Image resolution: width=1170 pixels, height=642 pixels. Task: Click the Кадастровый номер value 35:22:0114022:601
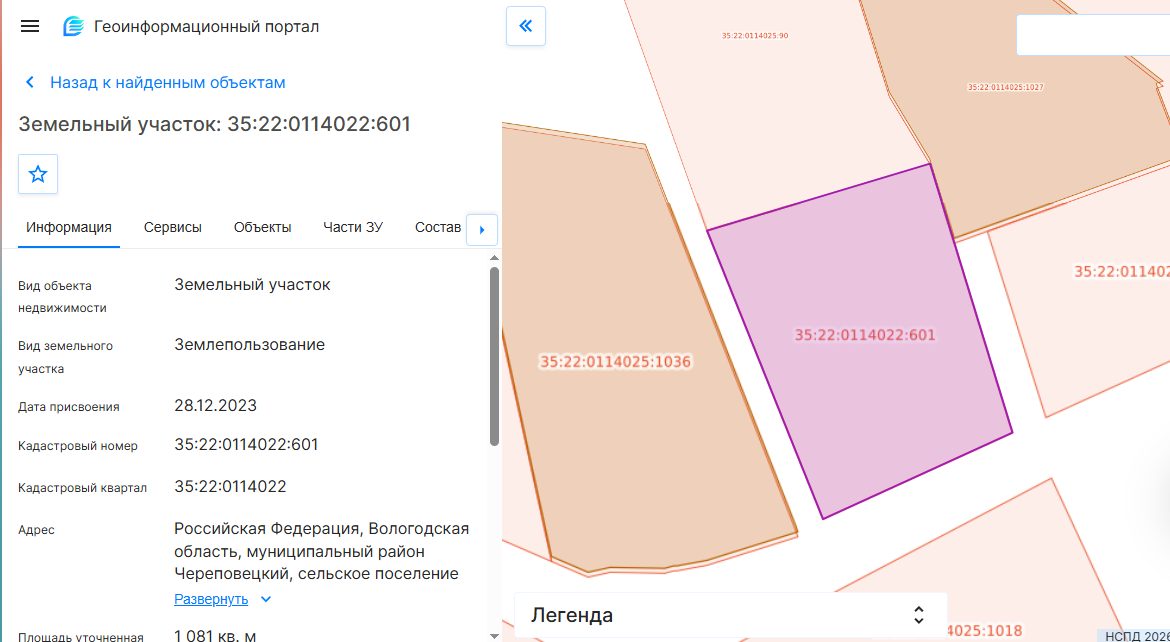point(246,444)
